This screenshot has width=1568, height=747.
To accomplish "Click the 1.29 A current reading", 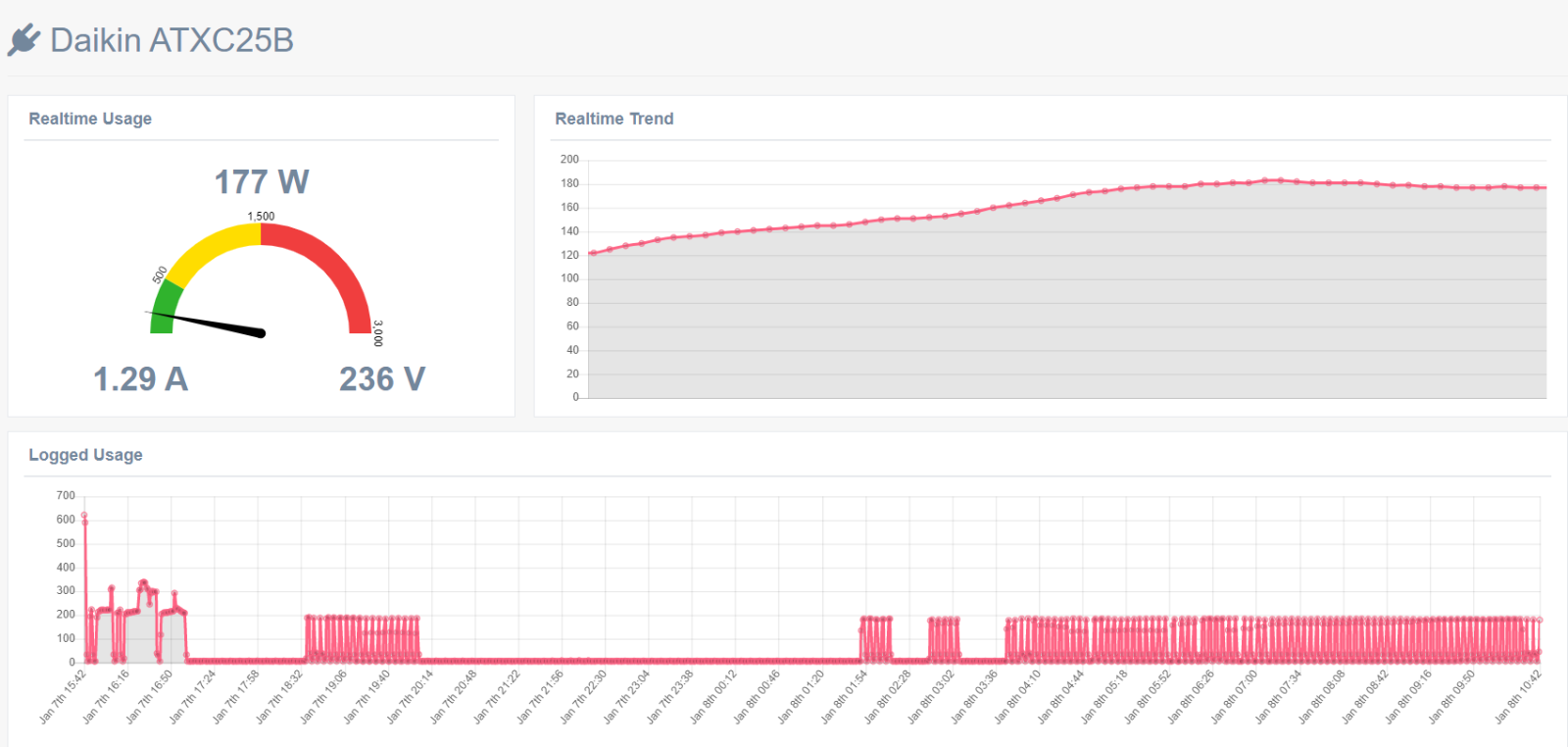I will tap(140, 378).
